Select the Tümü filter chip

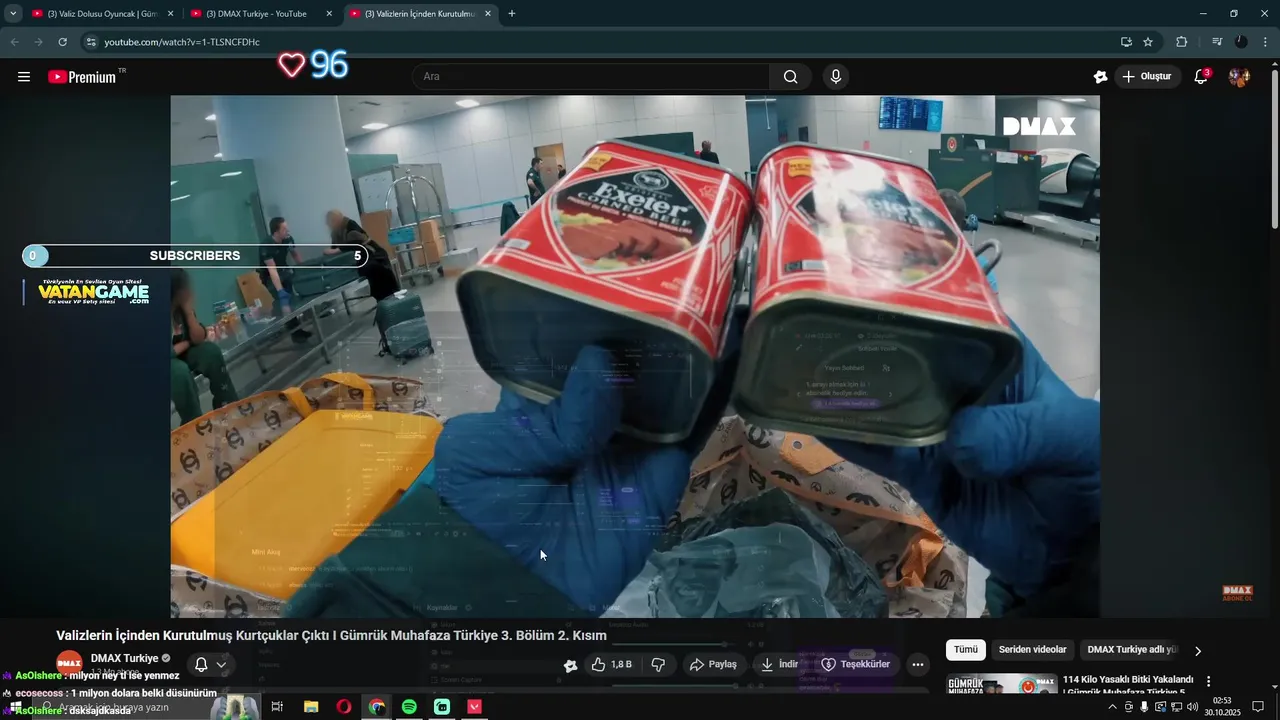coord(965,650)
